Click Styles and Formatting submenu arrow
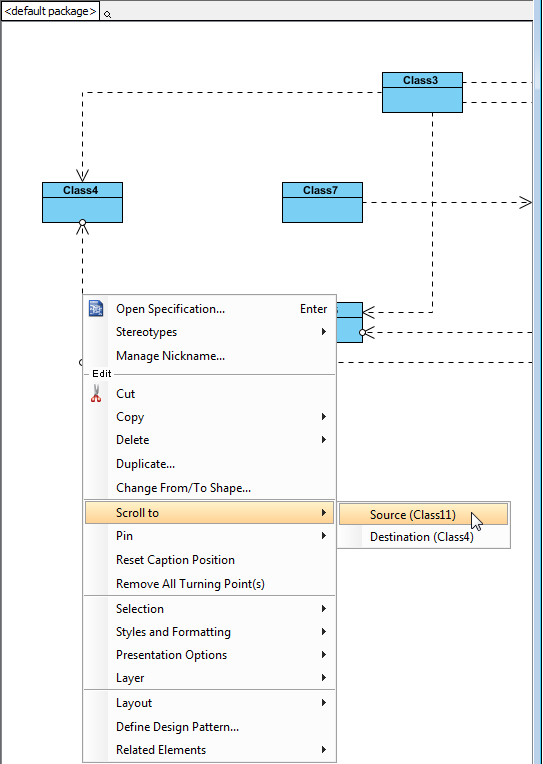The image size is (543, 764). pos(324,631)
